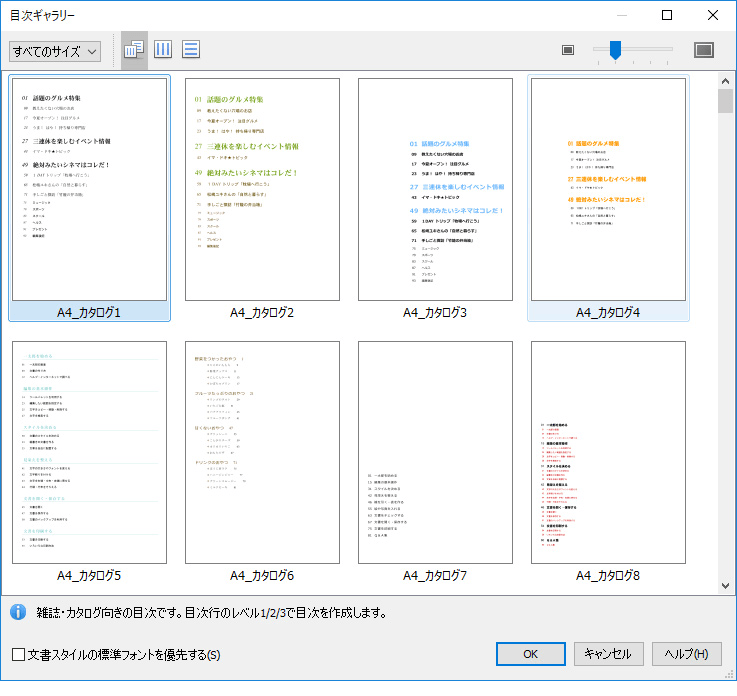This screenshot has width=737, height=696.
Task: Click the large thumbnail size icon
Action: click(x=704, y=50)
